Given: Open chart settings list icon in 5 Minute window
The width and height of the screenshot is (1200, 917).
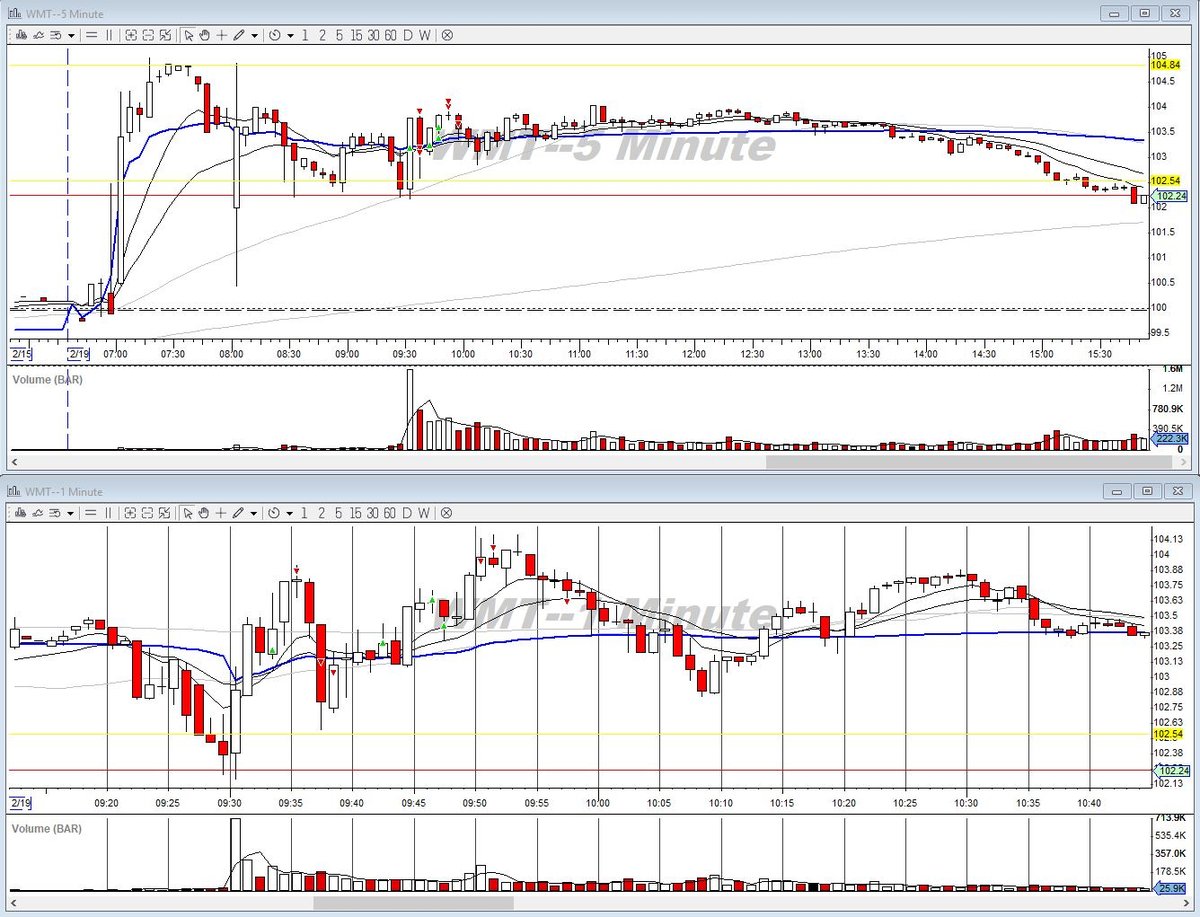Looking at the screenshot, I should coord(56,35).
